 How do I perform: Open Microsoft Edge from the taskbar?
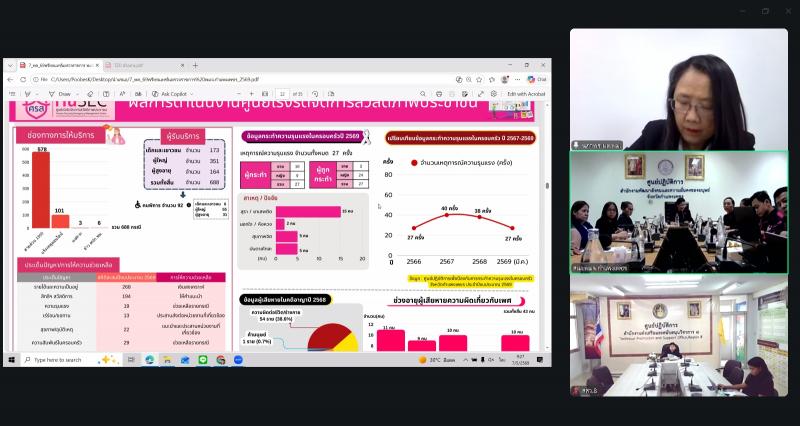[149, 360]
